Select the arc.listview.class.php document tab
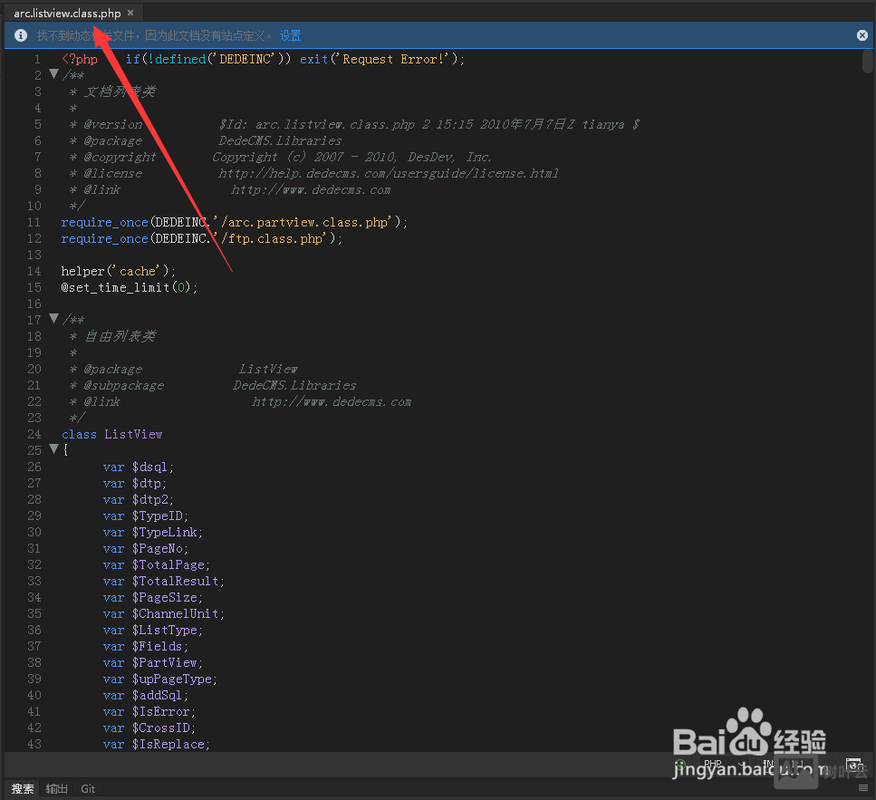The height and width of the screenshot is (800, 876). (x=67, y=13)
